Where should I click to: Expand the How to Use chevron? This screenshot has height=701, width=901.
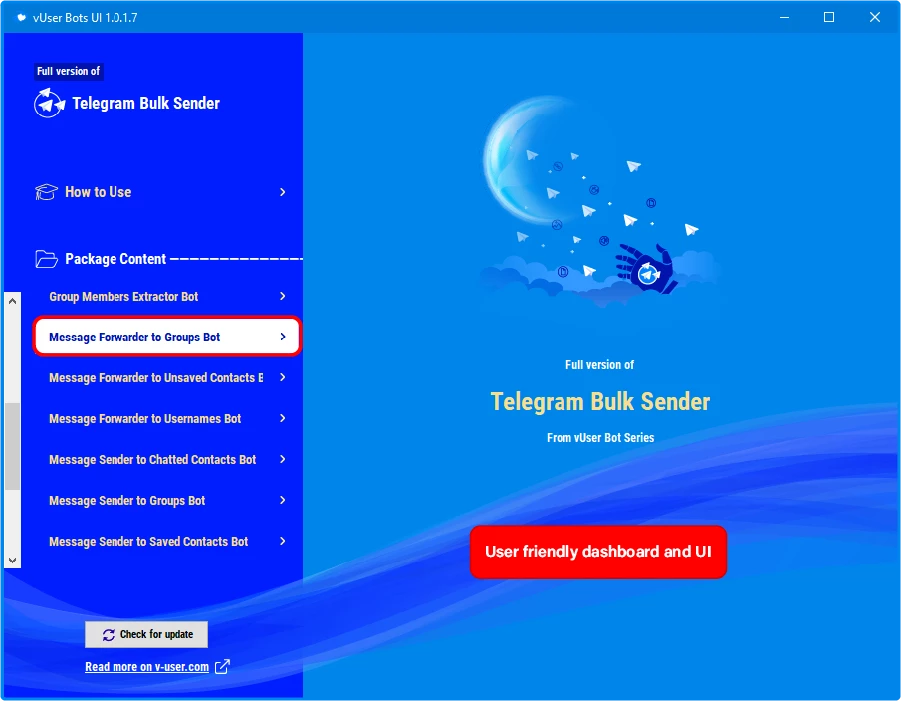coord(283,192)
